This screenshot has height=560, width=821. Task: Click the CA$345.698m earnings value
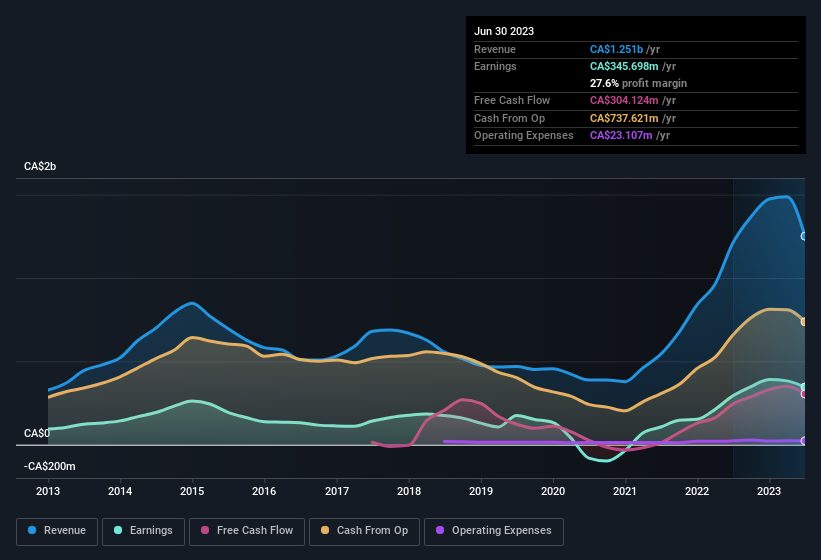[624, 66]
